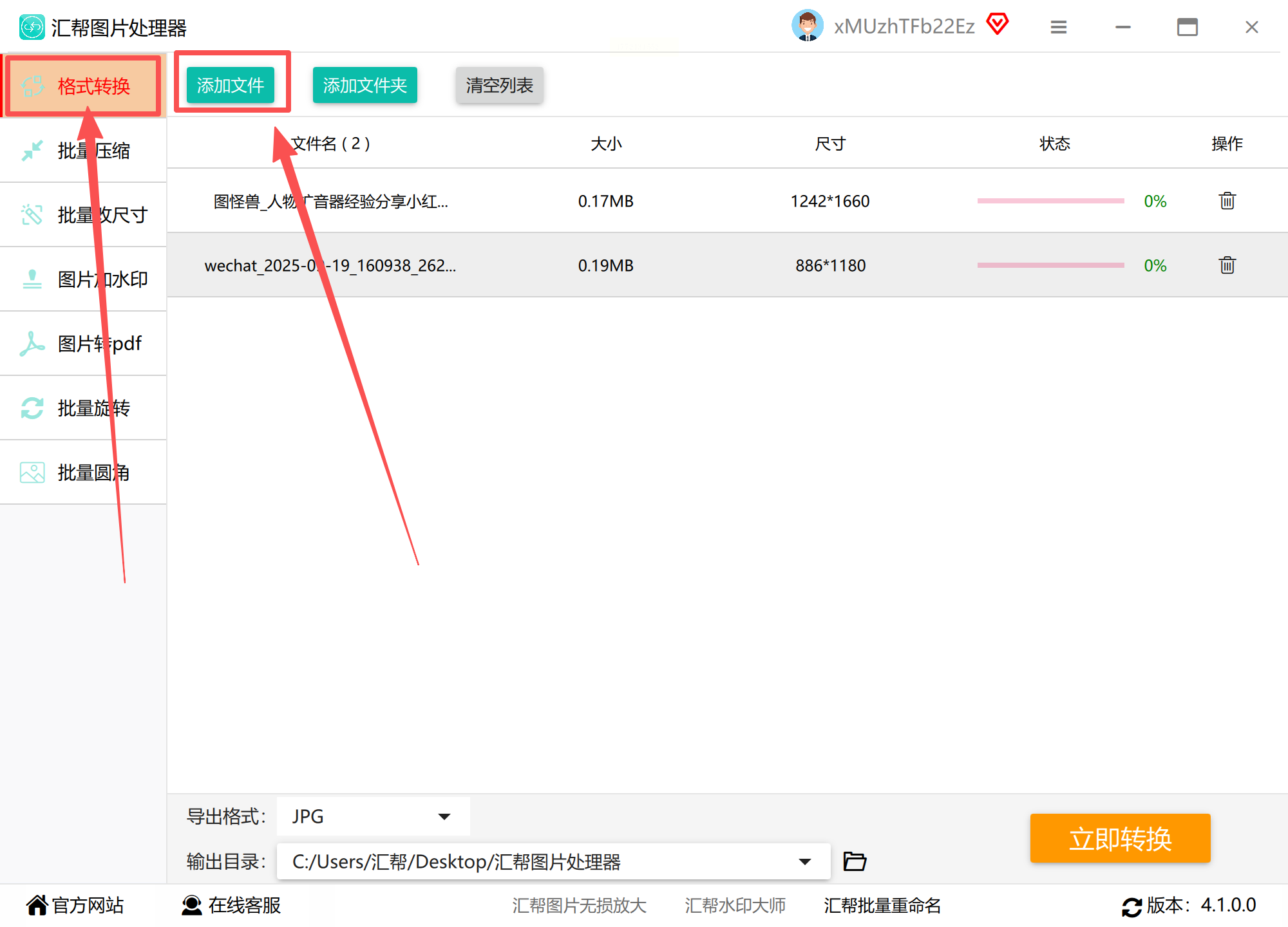This screenshot has height=927, width=1288.
Task: Select the batch rotate tab
Action: coord(84,408)
